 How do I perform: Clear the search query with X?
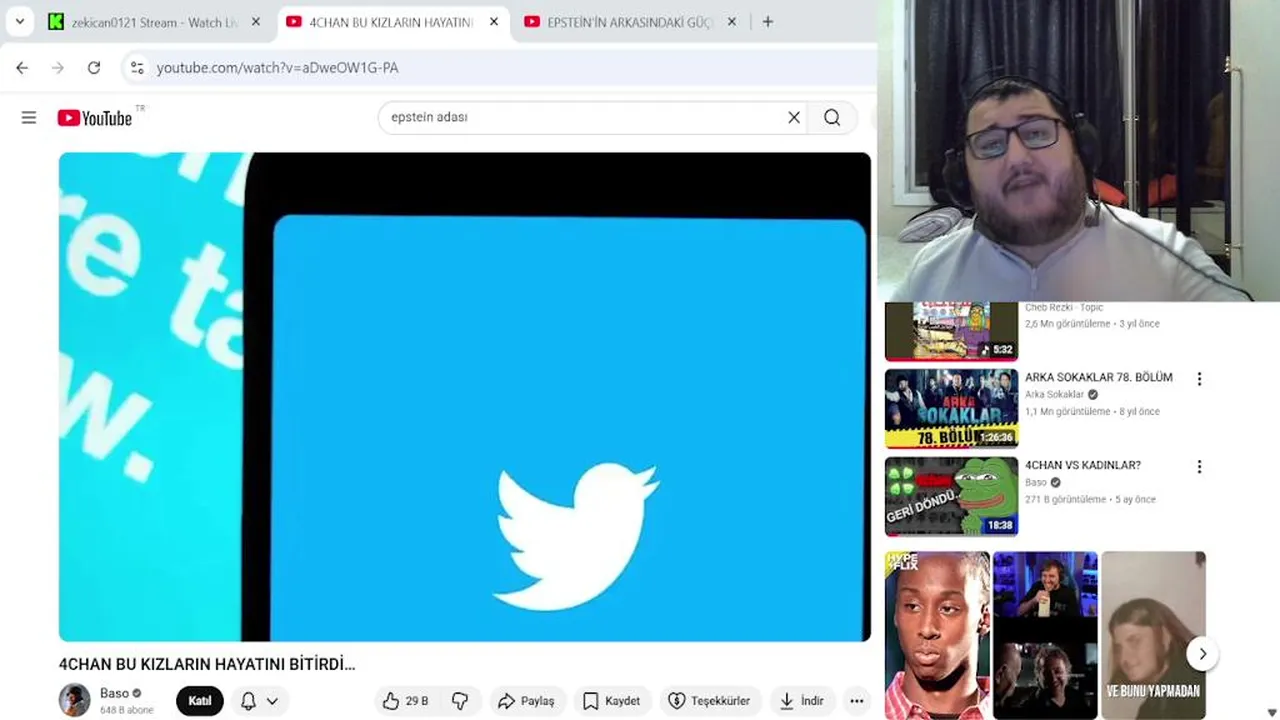coord(794,117)
